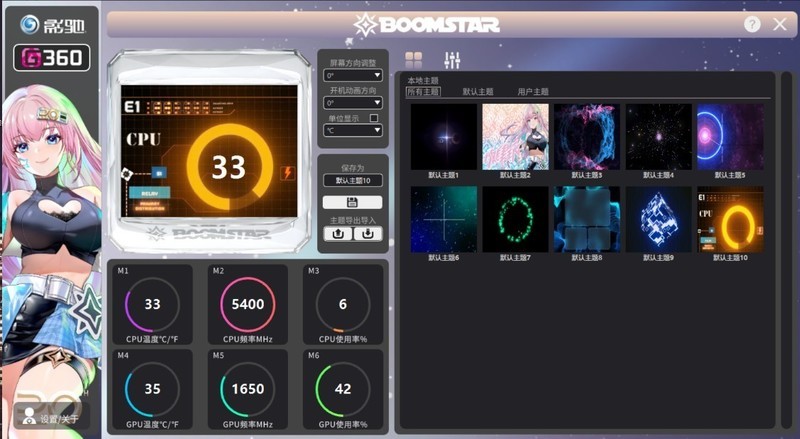This screenshot has height=439, width=800.
Task: Expand the 屏幕方向调整 rotation dropdown
Action: tap(353, 75)
